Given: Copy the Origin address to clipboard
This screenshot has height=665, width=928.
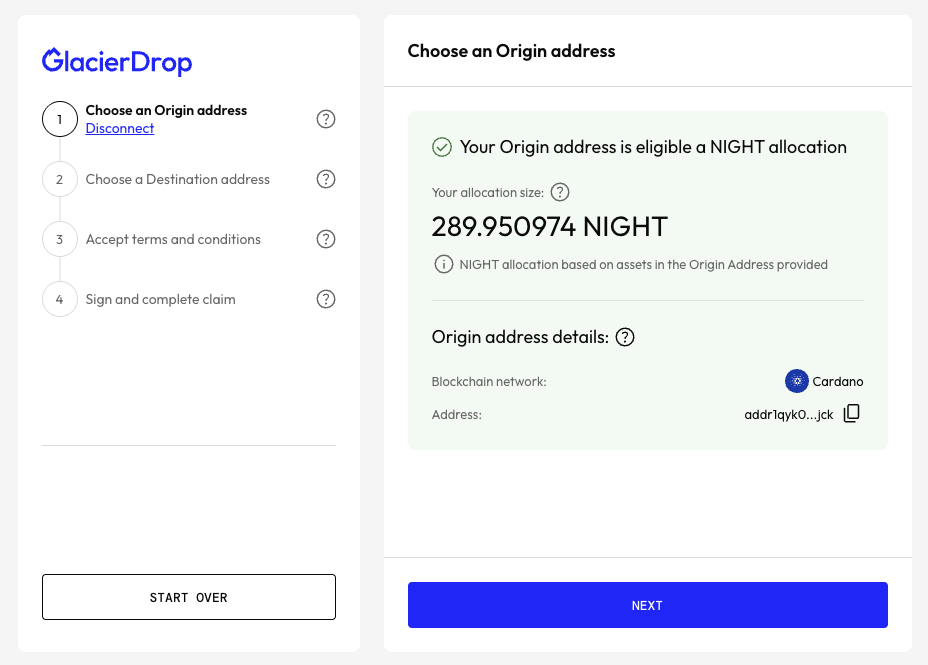Looking at the screenshot, I should point(851,413).
